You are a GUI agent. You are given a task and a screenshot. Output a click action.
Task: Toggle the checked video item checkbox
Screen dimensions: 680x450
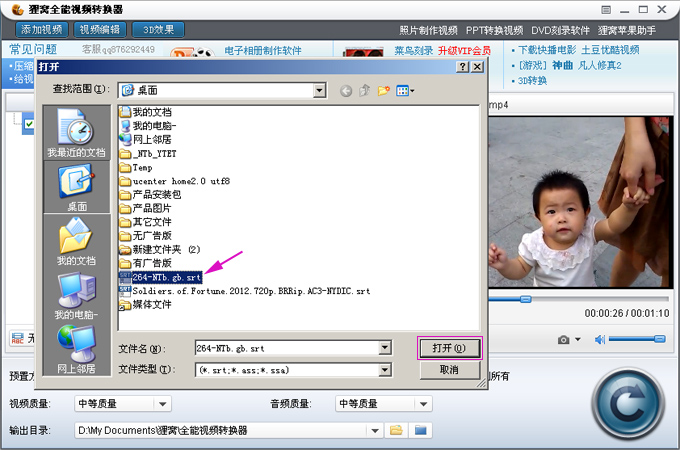pyautogui.click(x=29, y=124)
